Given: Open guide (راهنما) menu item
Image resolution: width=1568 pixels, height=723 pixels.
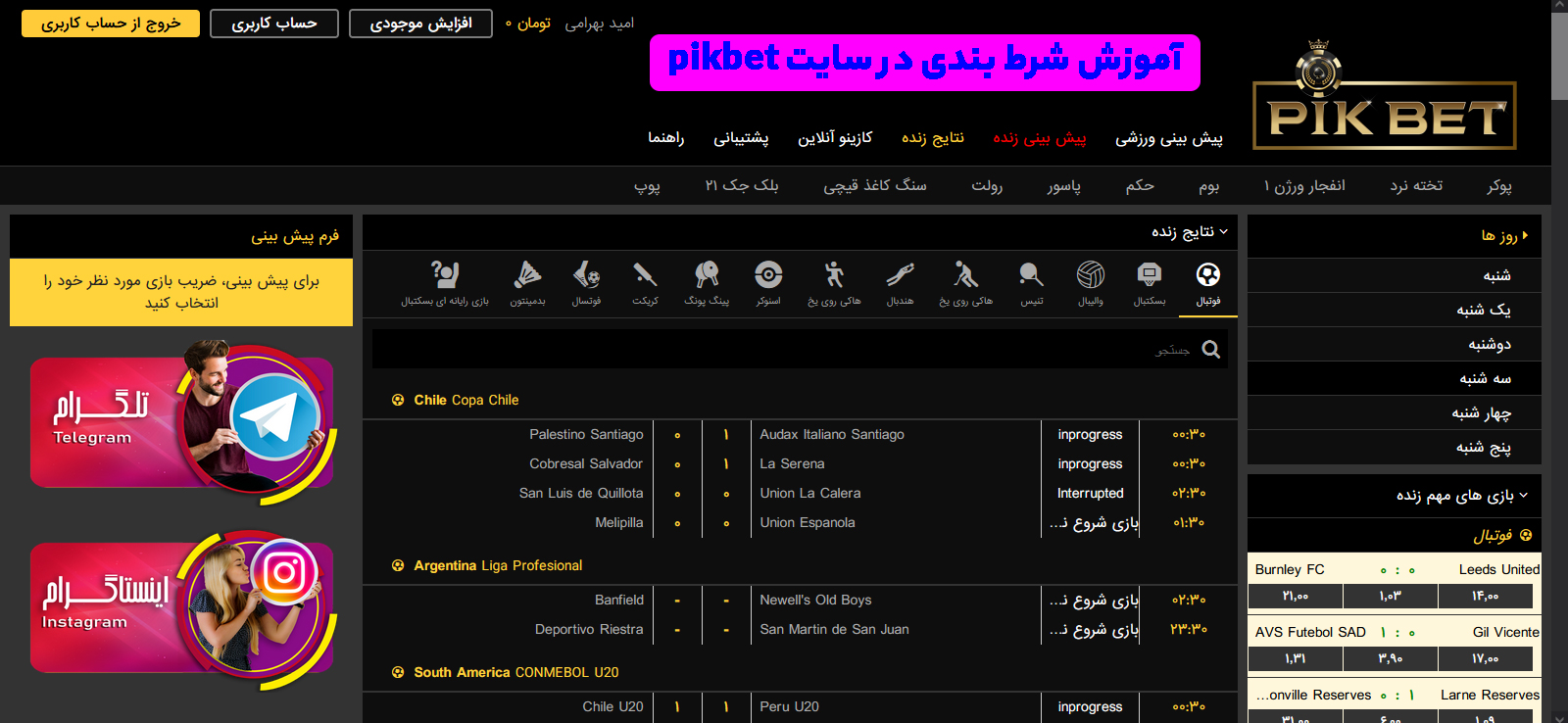Looking at the screenshot, I should 666,138.
